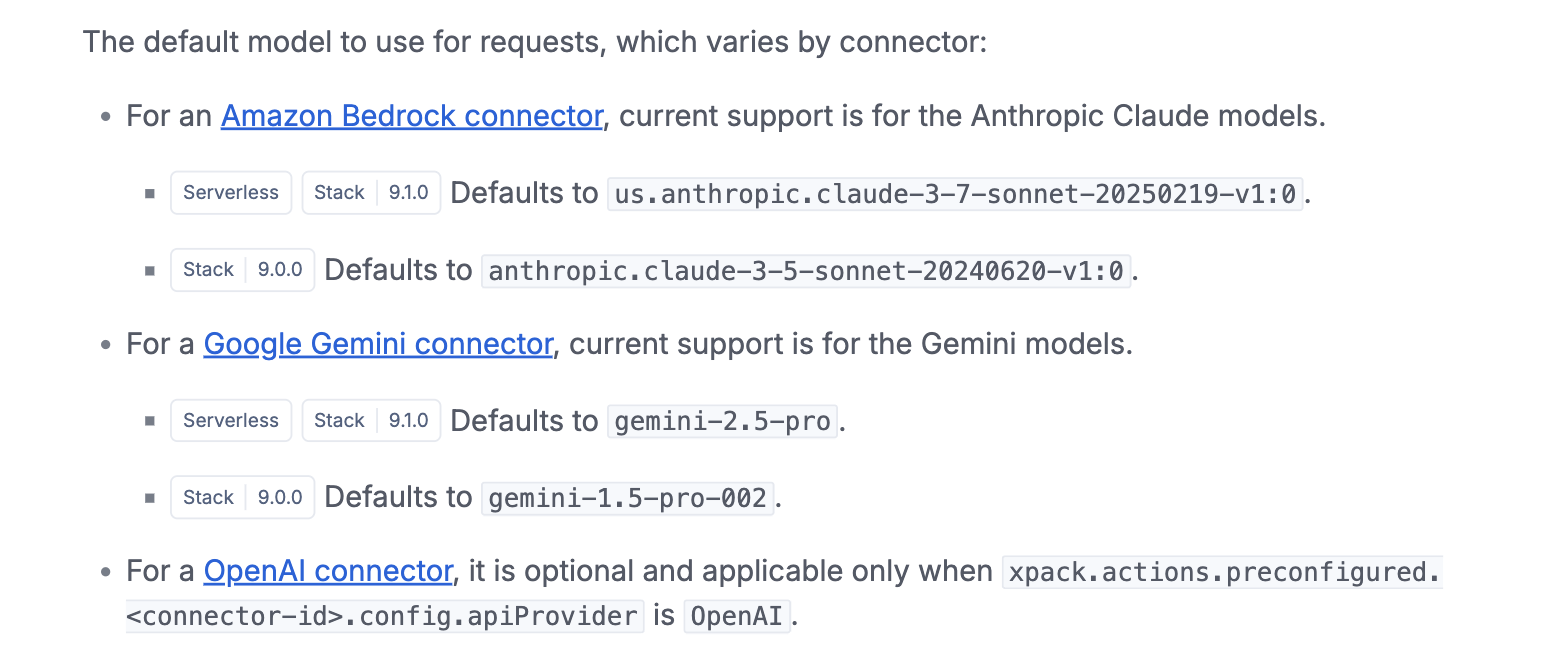Open the Google Gemini connector link
The width and height of the screenshot is (1568, 664).
[x=377, y=344]
